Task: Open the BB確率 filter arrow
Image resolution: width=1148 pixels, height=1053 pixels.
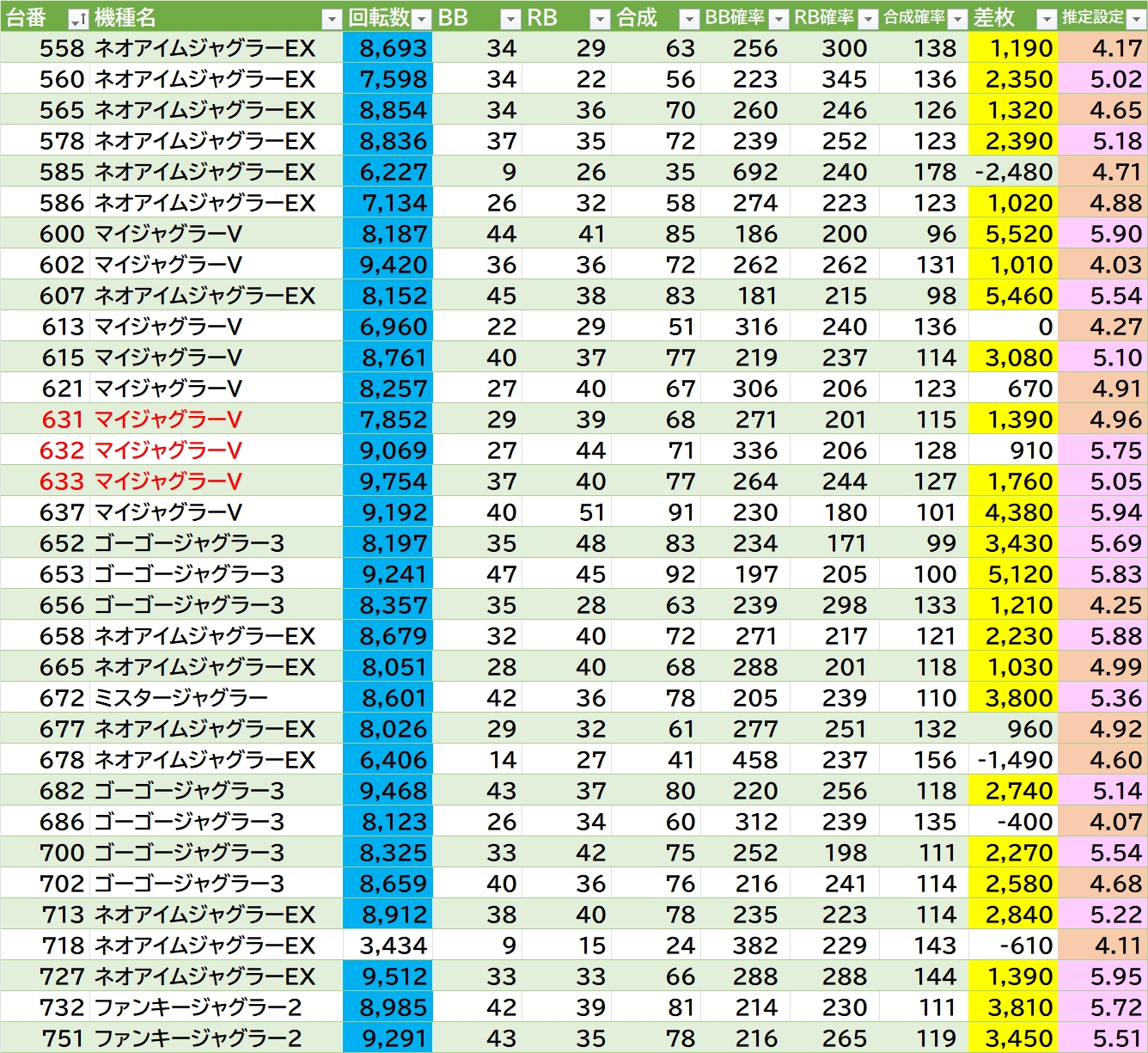Action: point(779,19)
